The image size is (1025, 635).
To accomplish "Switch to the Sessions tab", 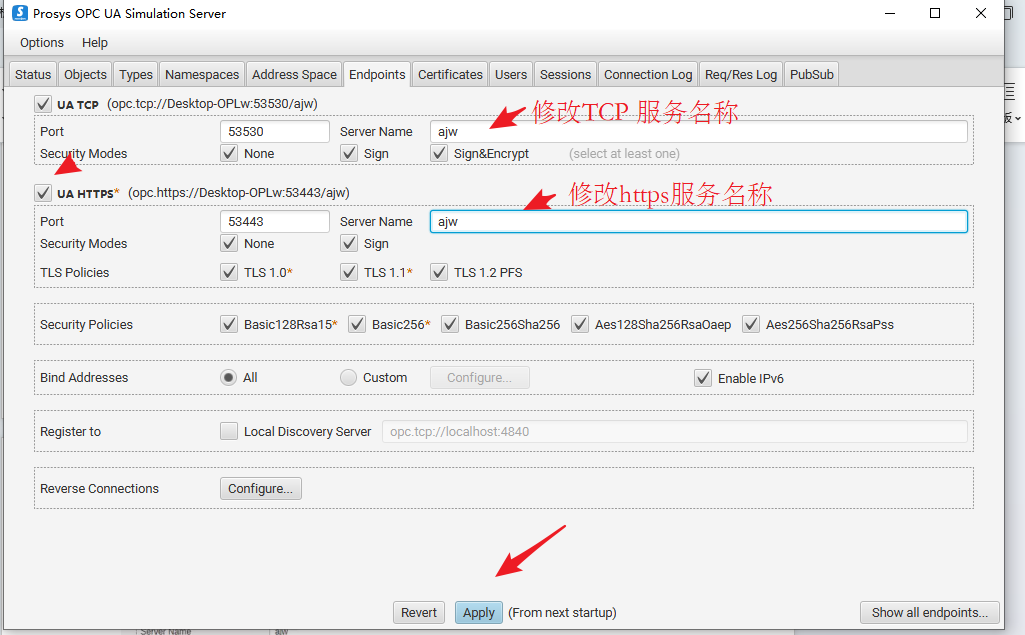I will 565,75.
